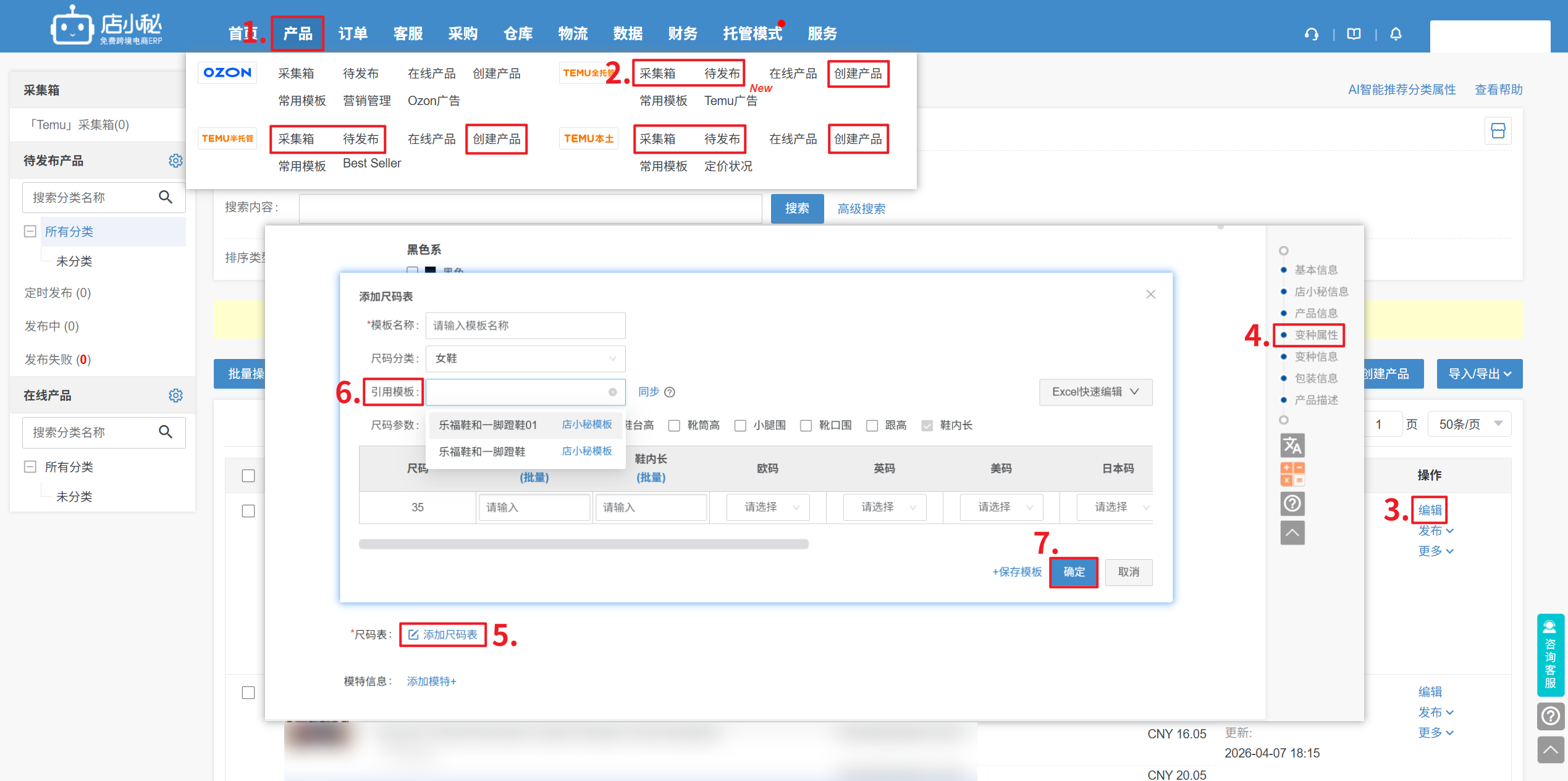The image size is (1568, 781).
Task: Click the 模板名称 input field
Action: (x=525, y=326)
